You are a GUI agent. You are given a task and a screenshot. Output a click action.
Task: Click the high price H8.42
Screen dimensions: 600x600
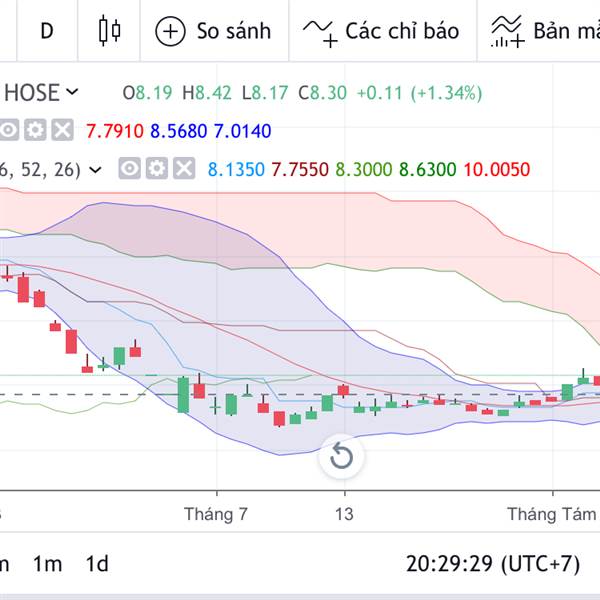(x=207, y=93)
